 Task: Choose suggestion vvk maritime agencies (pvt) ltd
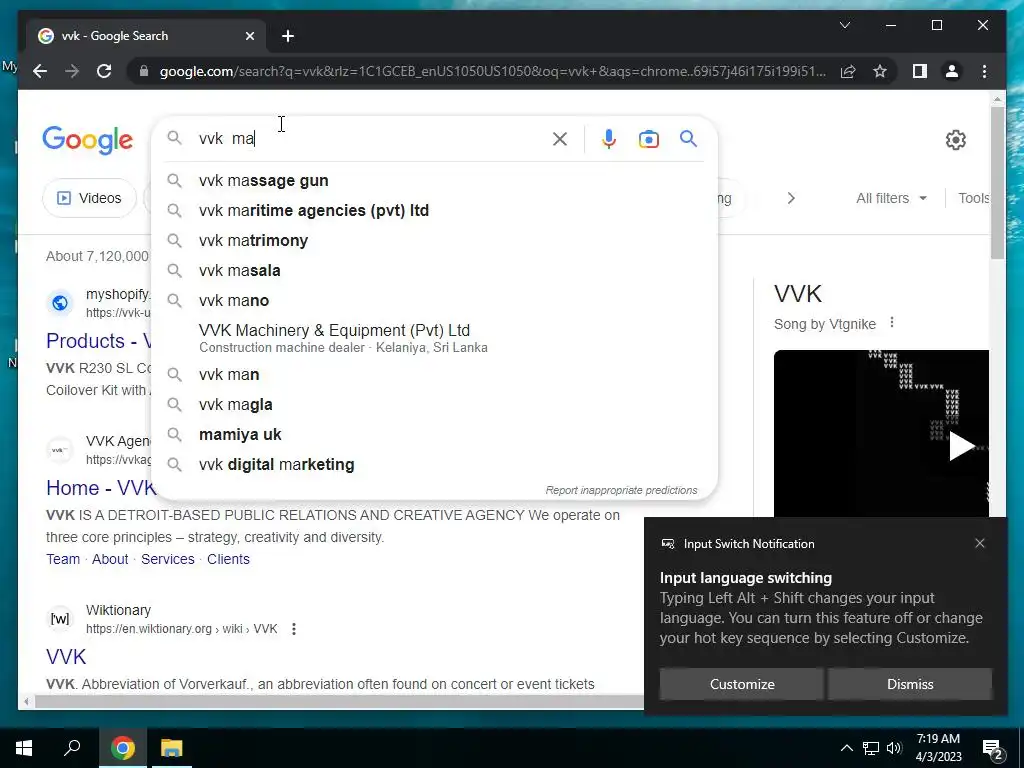click(x=434, y=211)
